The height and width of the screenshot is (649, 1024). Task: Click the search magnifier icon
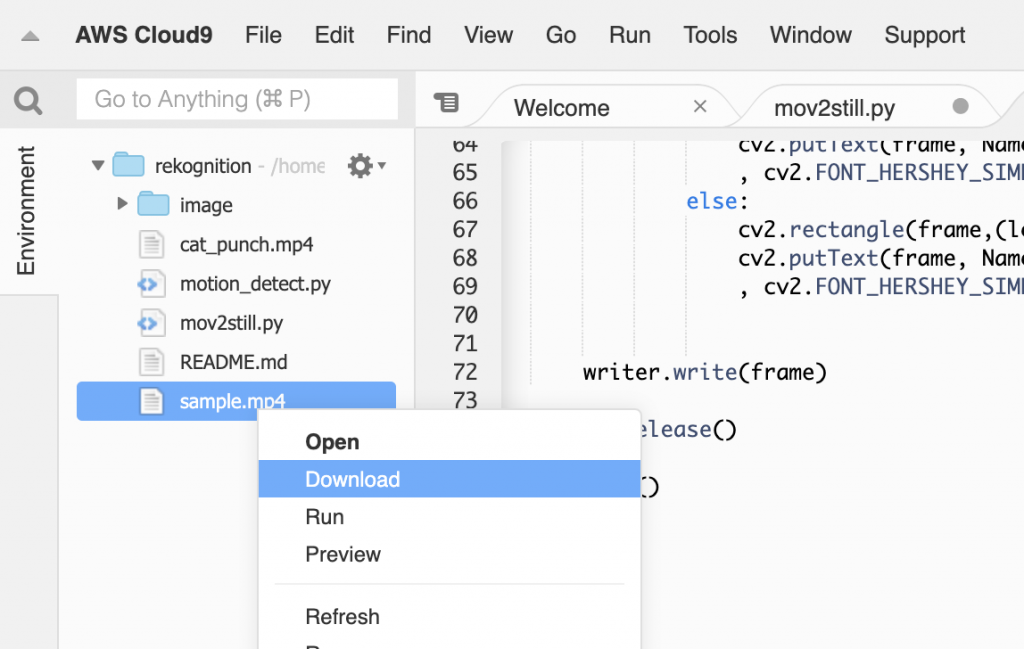pyautogui.click(x=28, y=101)
